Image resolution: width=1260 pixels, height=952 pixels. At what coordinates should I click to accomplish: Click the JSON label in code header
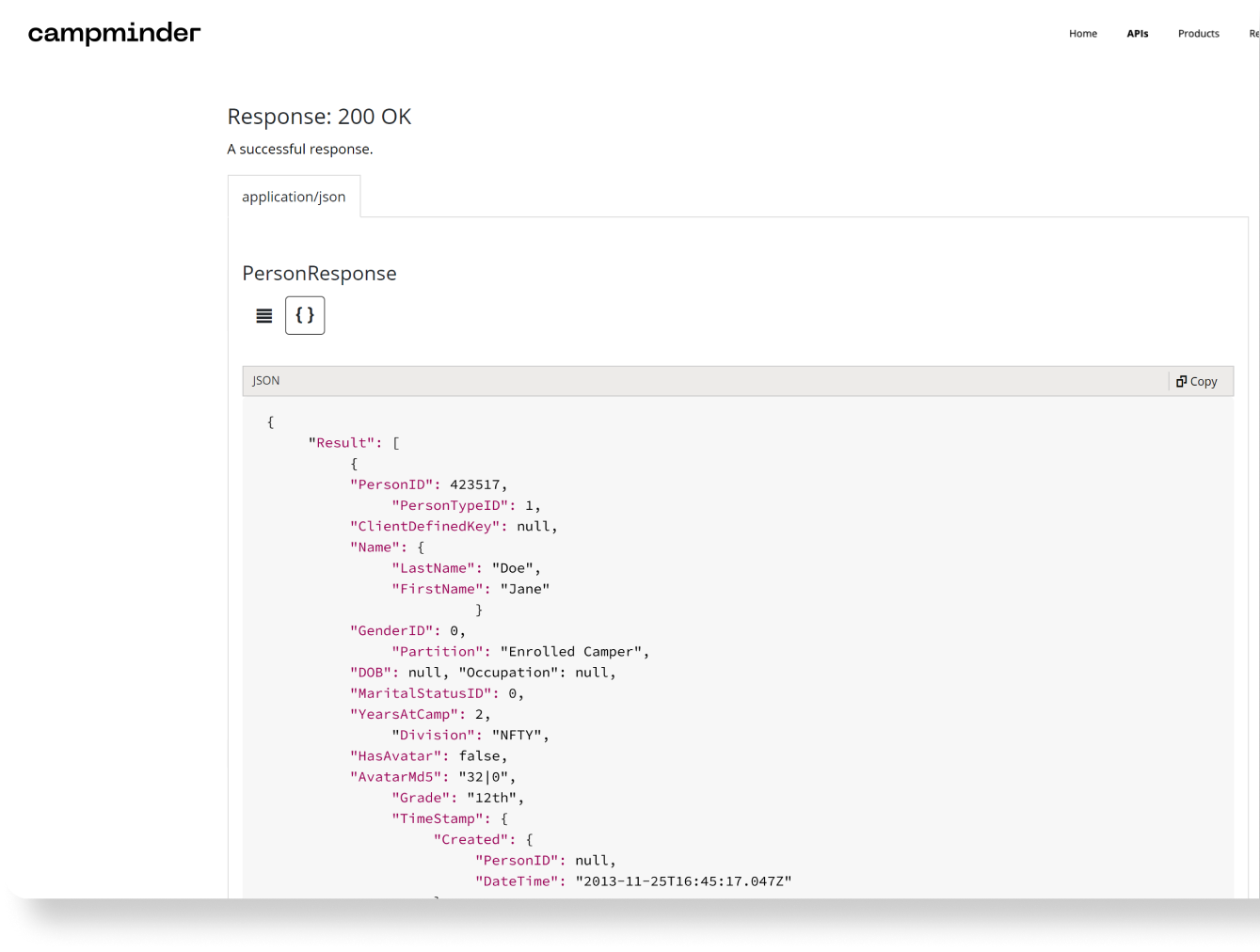[x=266, y=381]
